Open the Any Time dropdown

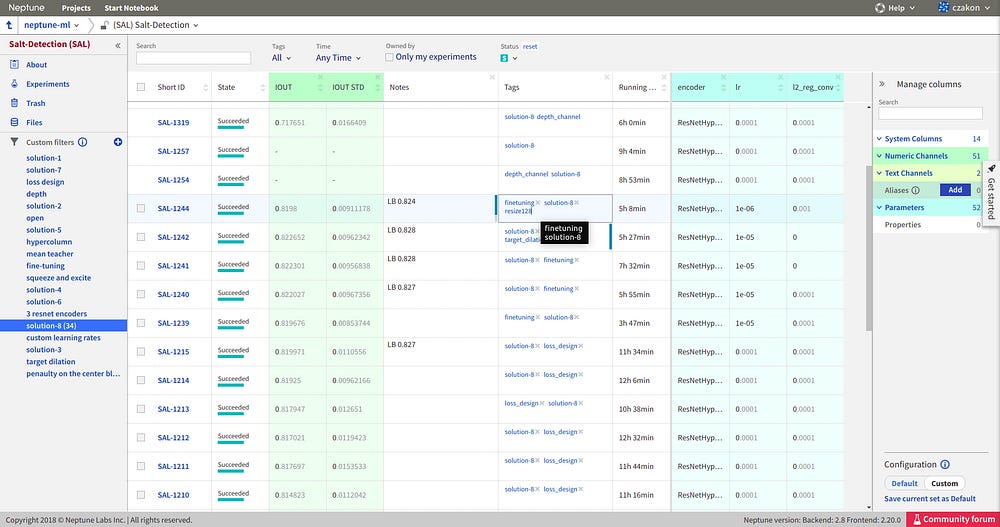click(338, 57)
